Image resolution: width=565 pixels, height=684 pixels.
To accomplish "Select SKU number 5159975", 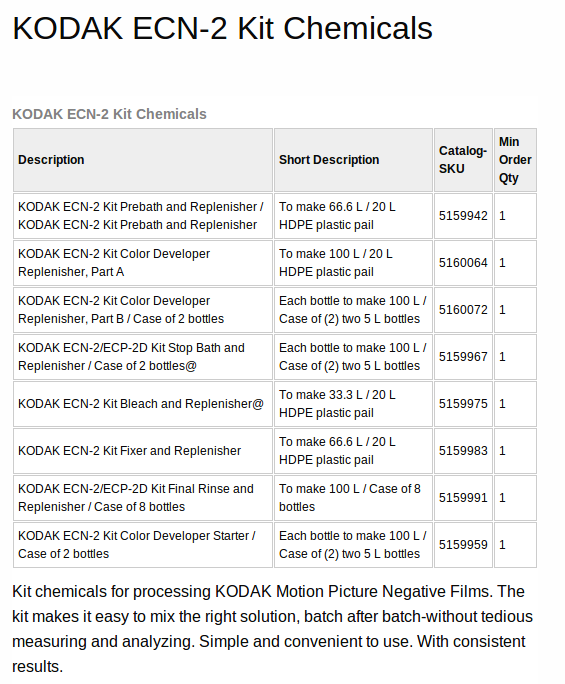I will point(463,404).
